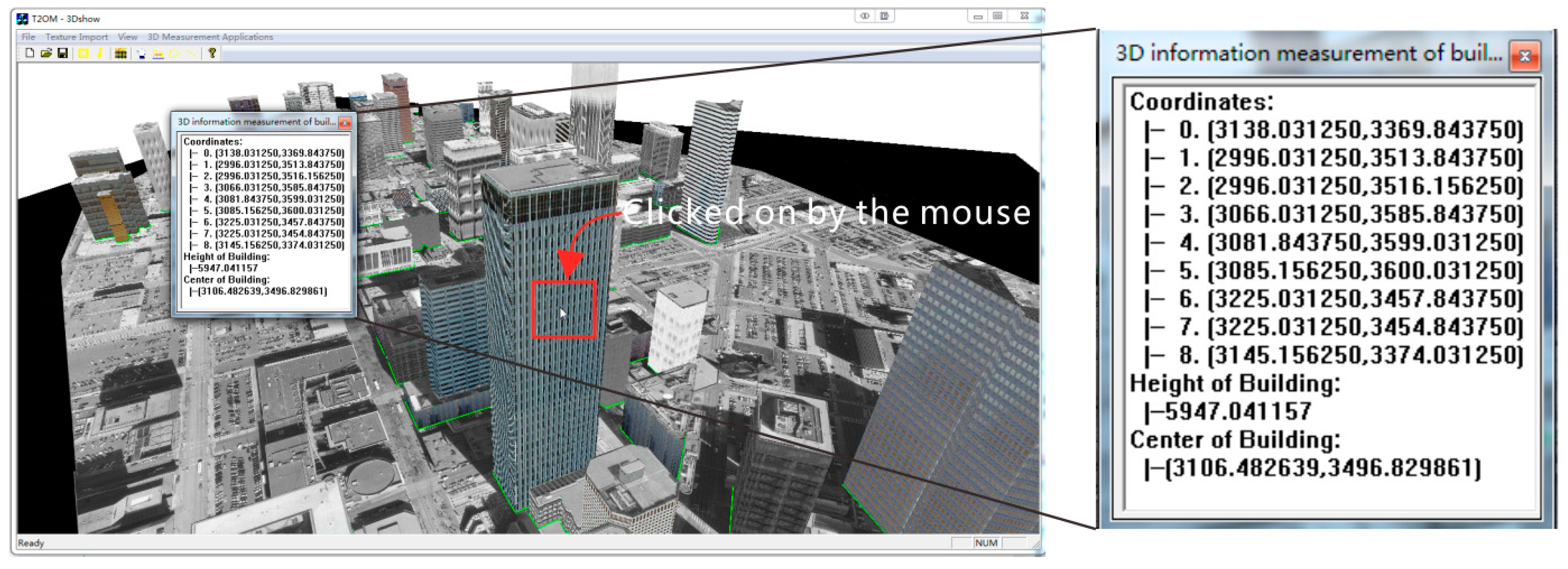The width and height of the screenshot is (1568, 569).
Task: Click small dialog title '3D information measurement of buil...'
Action: (x=256, y=122)
